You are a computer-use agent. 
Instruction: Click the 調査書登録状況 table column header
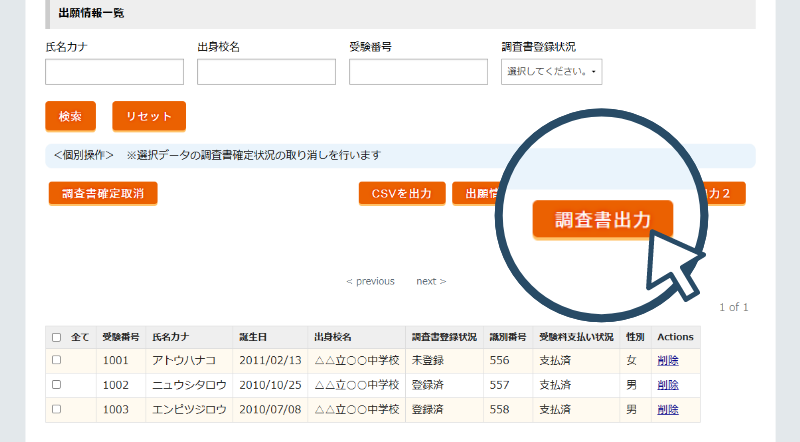click(x=444, y=337)
